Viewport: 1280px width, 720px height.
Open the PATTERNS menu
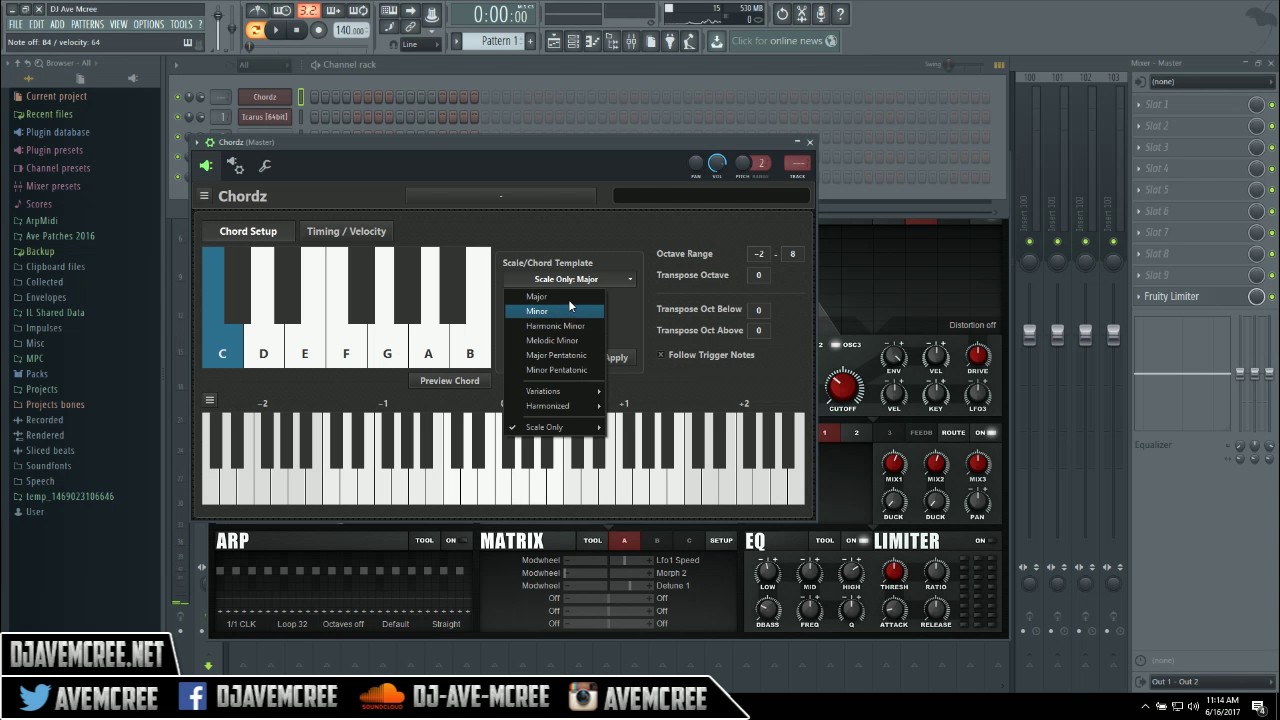(87, 24)
